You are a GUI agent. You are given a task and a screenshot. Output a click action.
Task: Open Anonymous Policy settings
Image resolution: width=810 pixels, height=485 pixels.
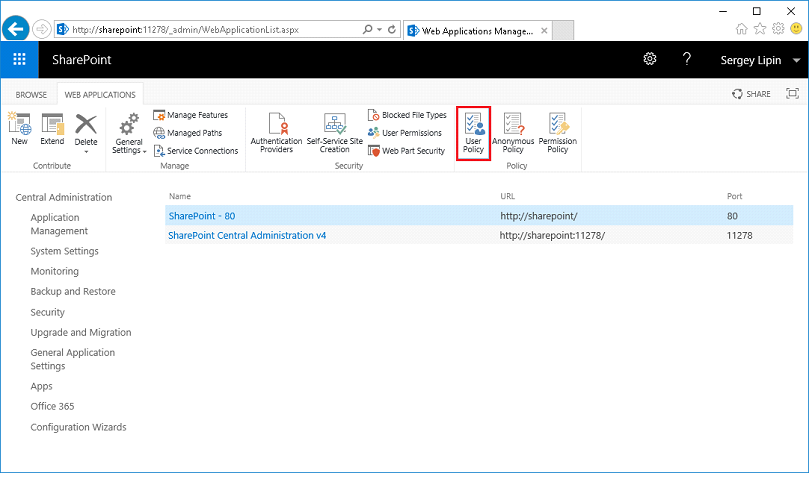click(x=513, y=133)
